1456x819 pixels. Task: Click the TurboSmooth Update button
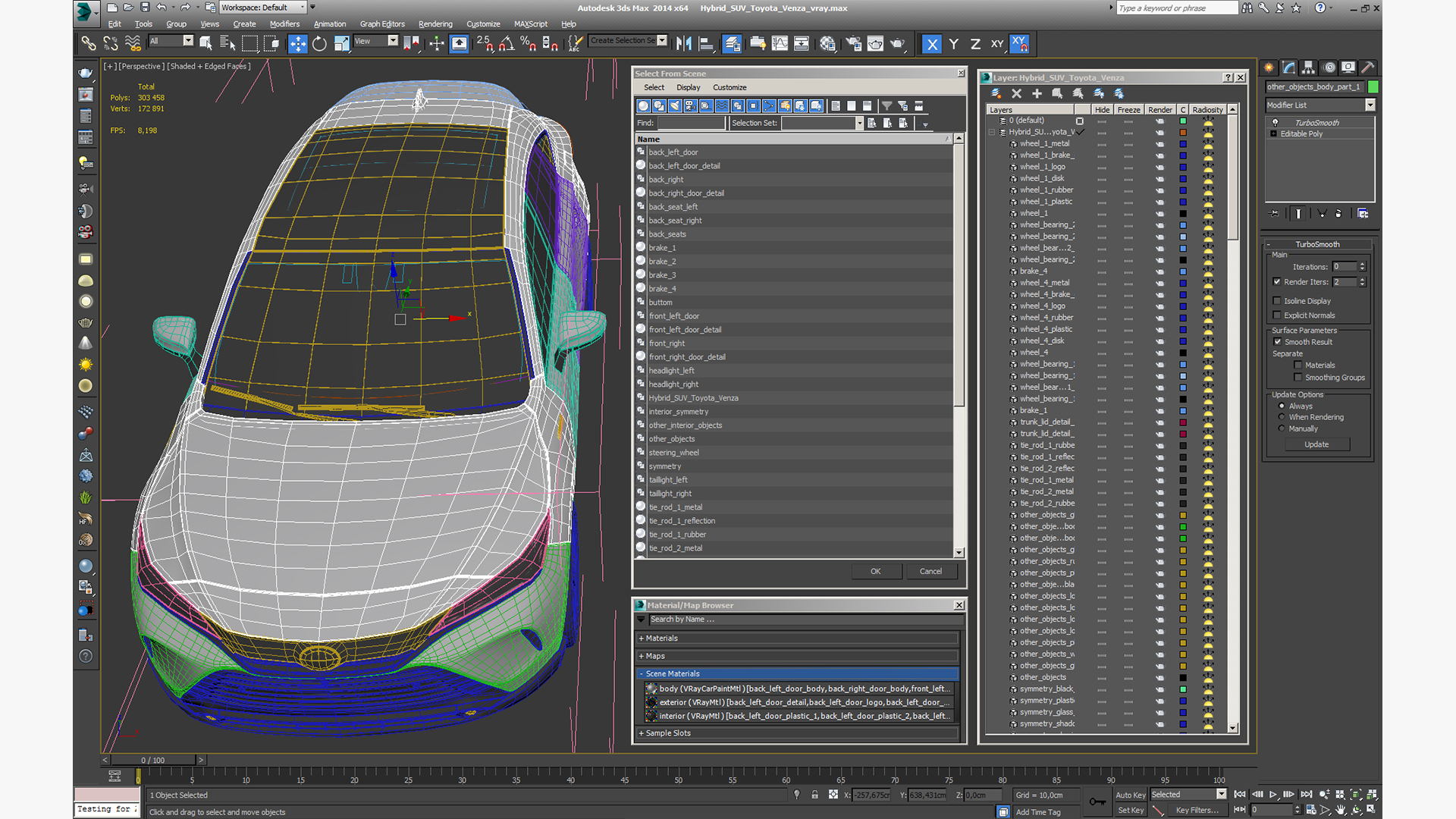(x=1316, y=445)
